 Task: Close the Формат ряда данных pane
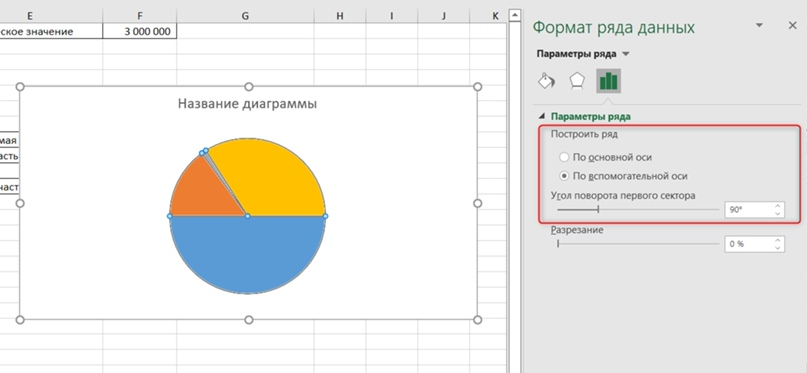tap(793, 26)
